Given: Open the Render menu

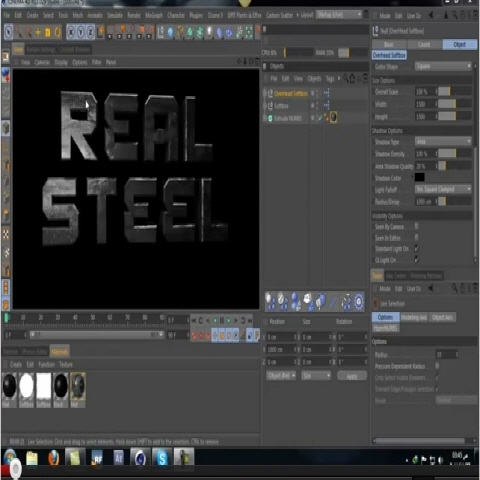Looking at the screenshot, I should pyautogui.click(x=134, y=15).
